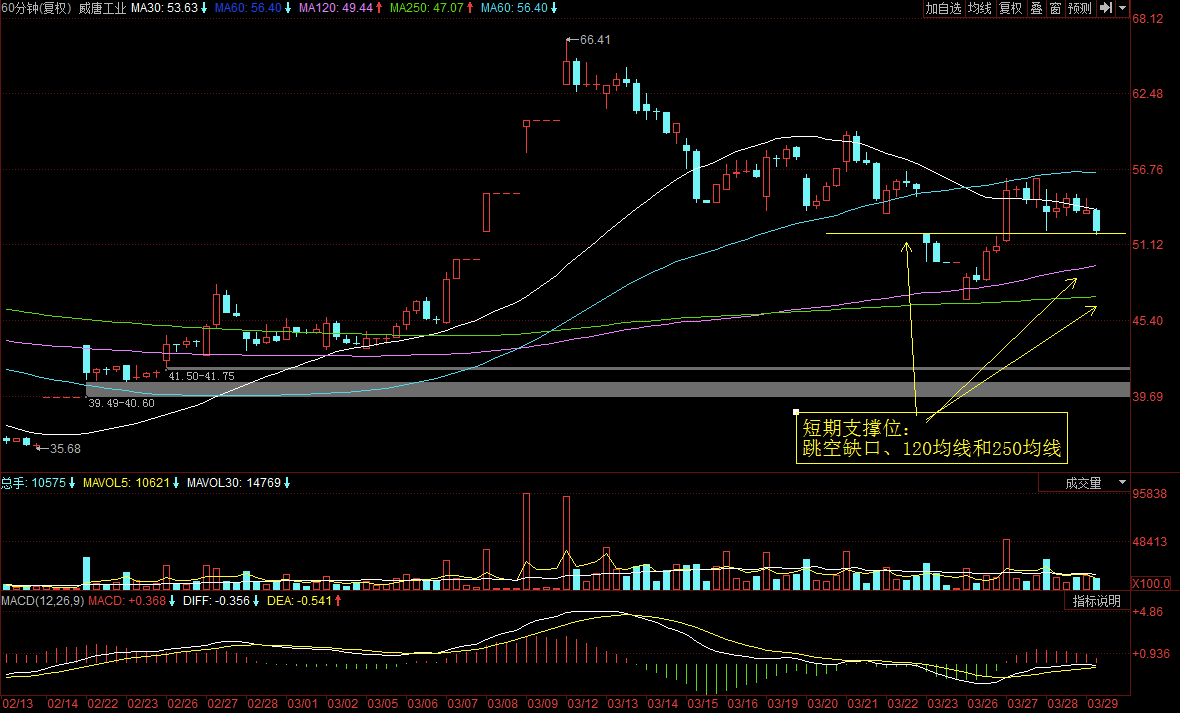
Task: Open the top-right toolbar dropdown arrow
Action: pyautogui.click(x=1123, y=8)
